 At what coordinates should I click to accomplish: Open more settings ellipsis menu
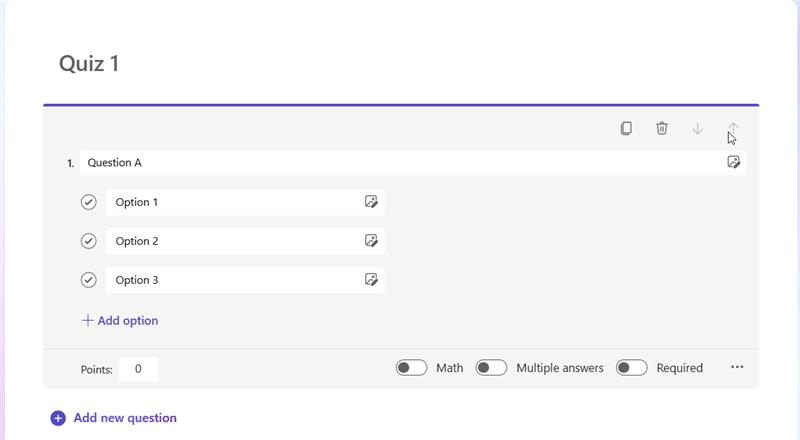(737, 367)
